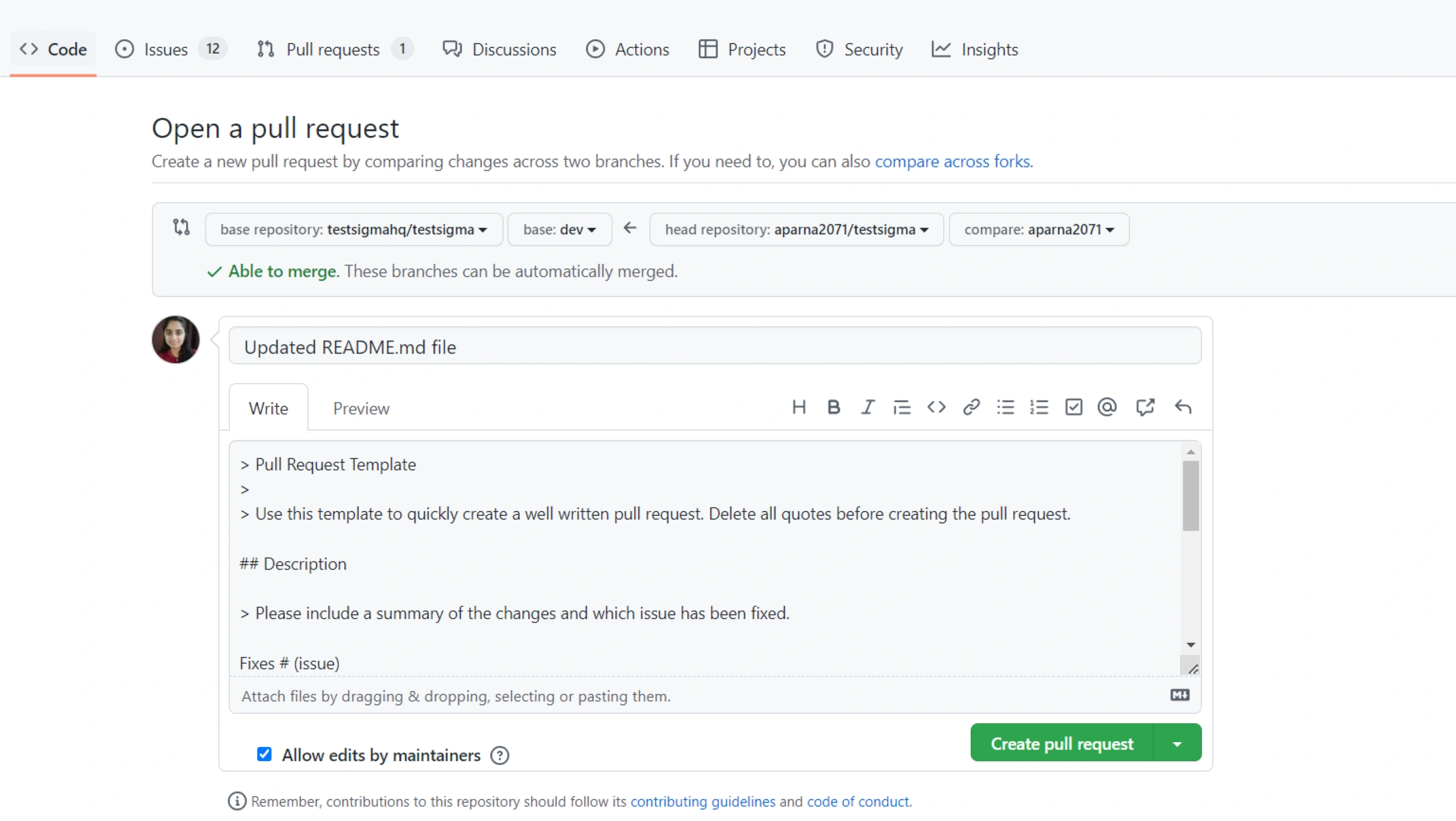Mention a user with @ icon
Screen dimensions: 1456x821
(1107, 407)
